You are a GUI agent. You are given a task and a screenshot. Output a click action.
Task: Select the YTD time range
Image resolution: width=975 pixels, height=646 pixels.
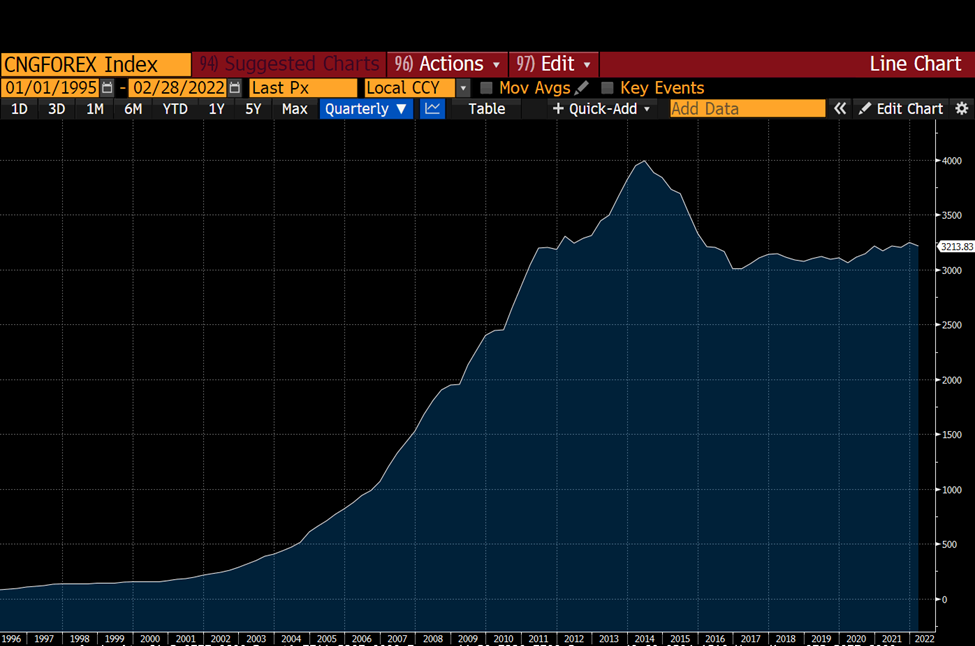pos(175,109)
